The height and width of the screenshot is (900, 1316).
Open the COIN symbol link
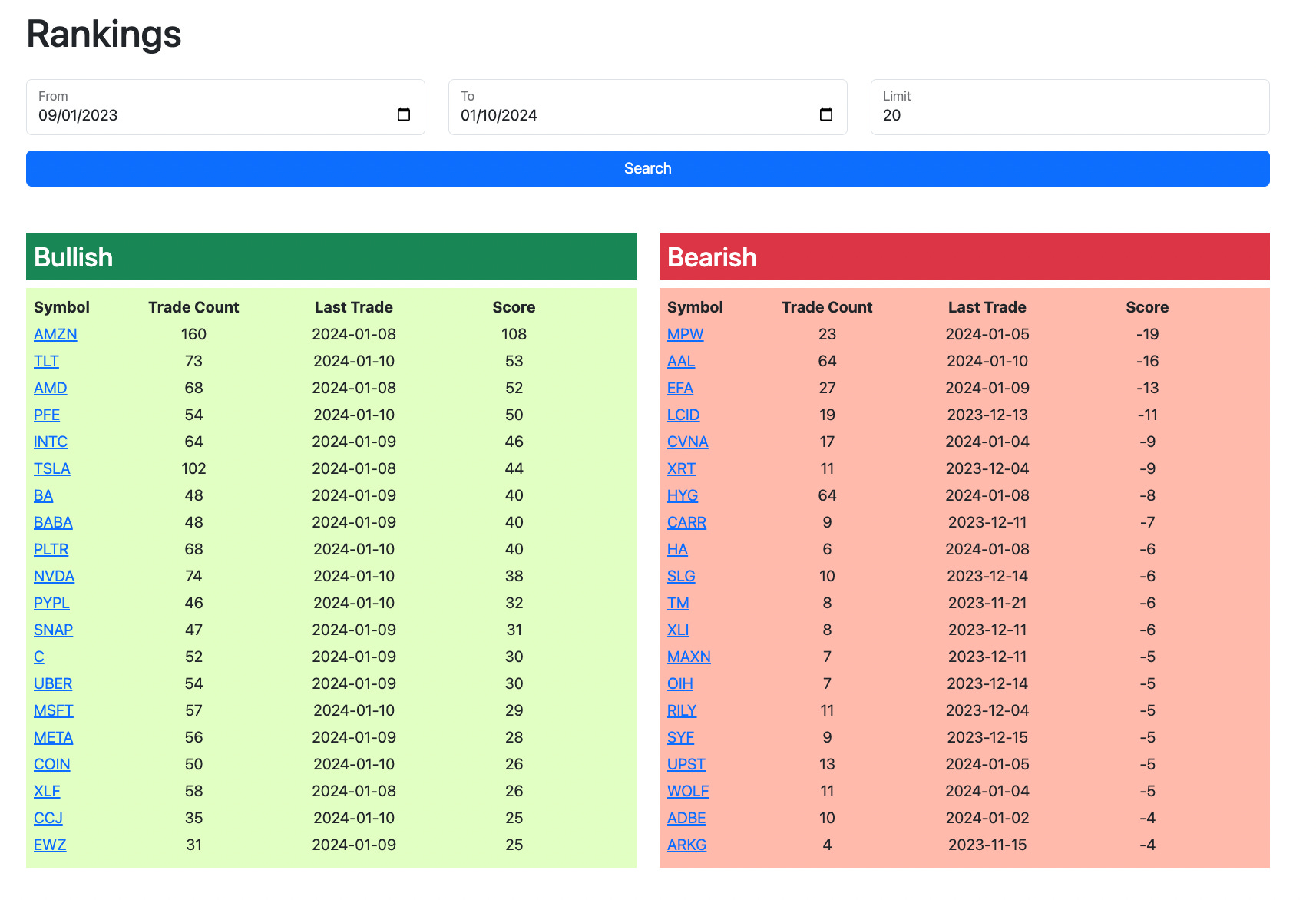point(51,764)
